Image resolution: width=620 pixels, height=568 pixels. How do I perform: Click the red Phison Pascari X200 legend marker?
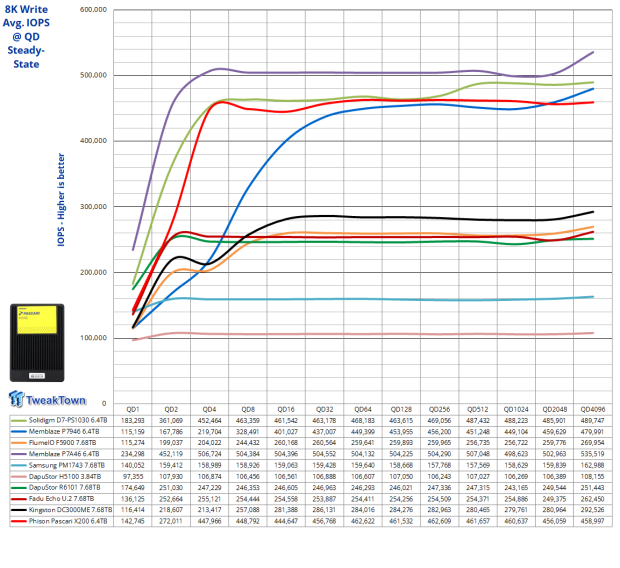pos(19,521)
